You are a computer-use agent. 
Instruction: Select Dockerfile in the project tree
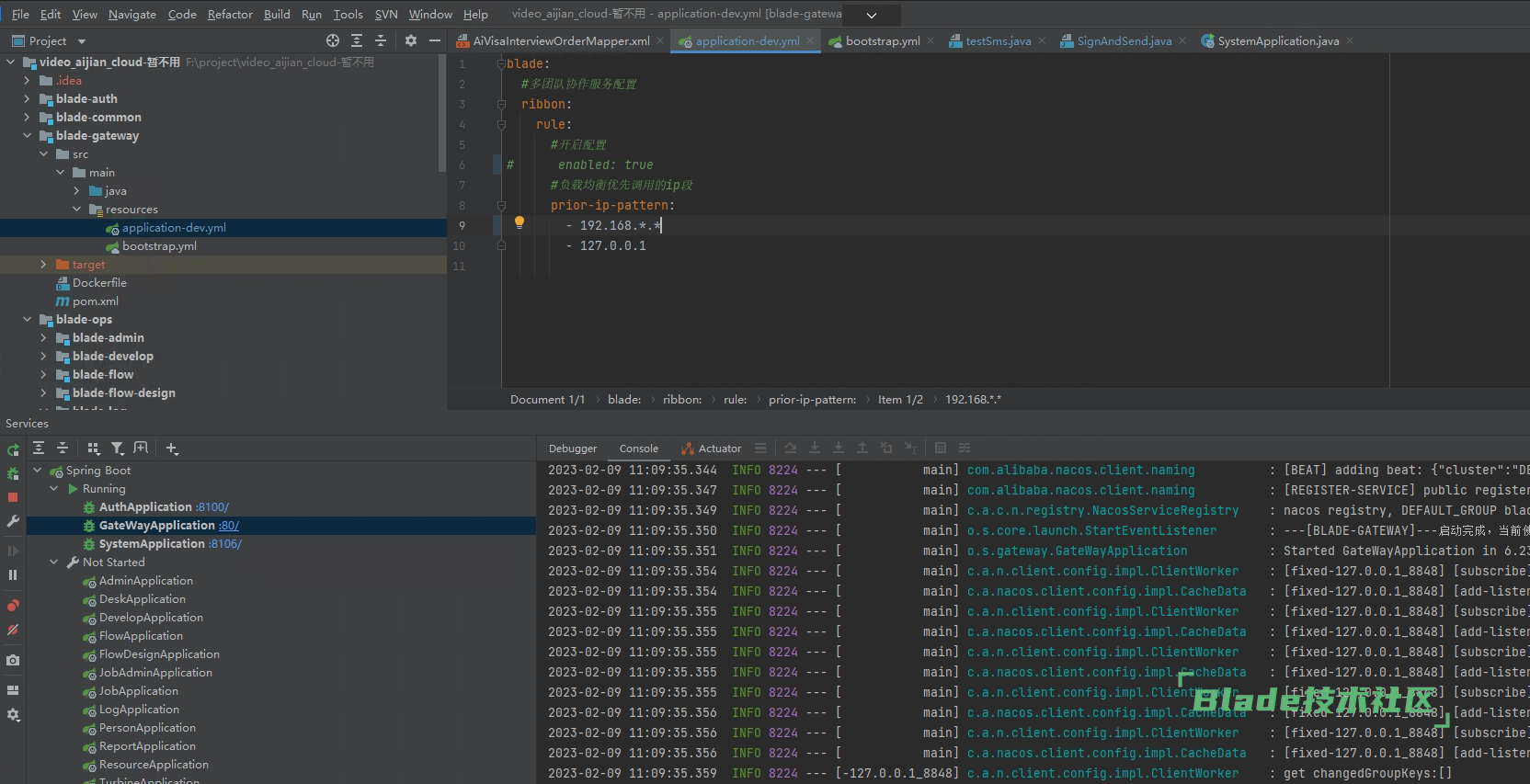point(99,283)
